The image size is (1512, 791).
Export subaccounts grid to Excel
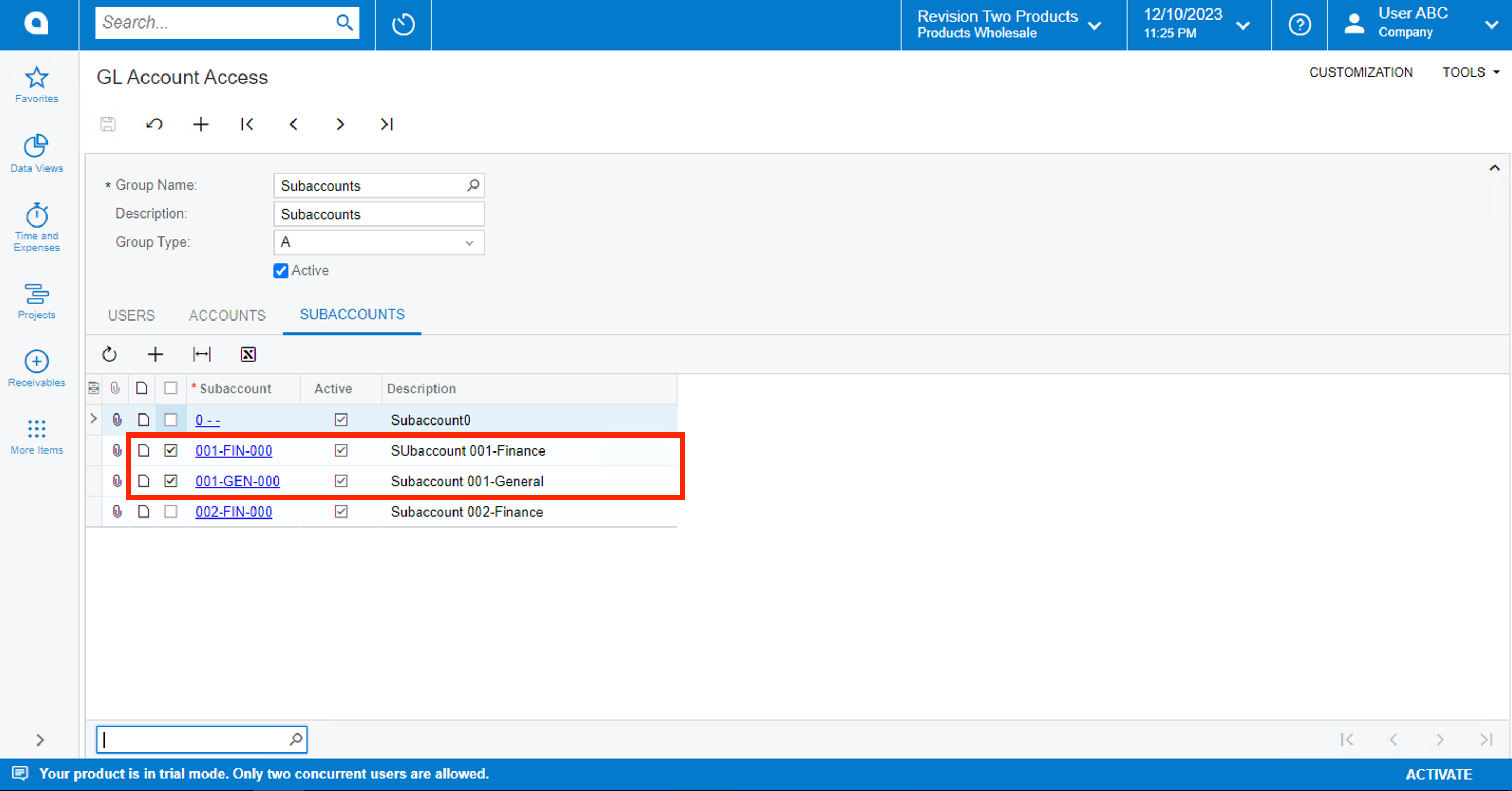coord(248,354)
